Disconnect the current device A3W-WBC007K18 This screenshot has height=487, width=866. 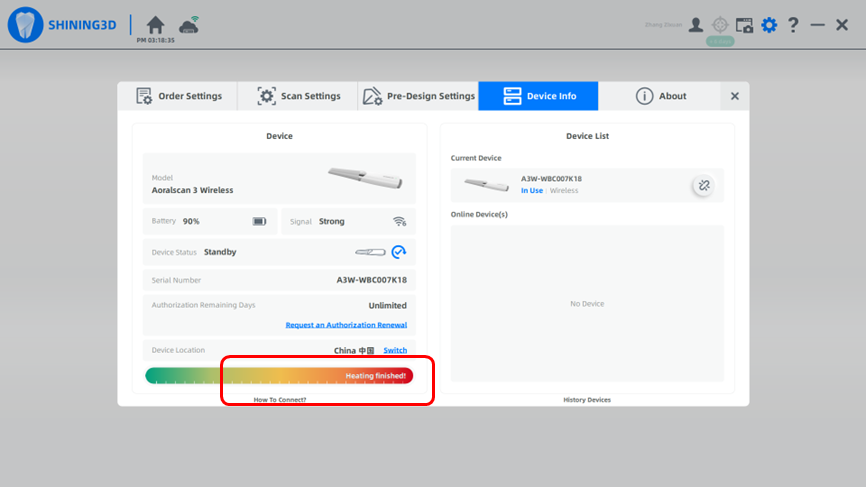point(704,186)
